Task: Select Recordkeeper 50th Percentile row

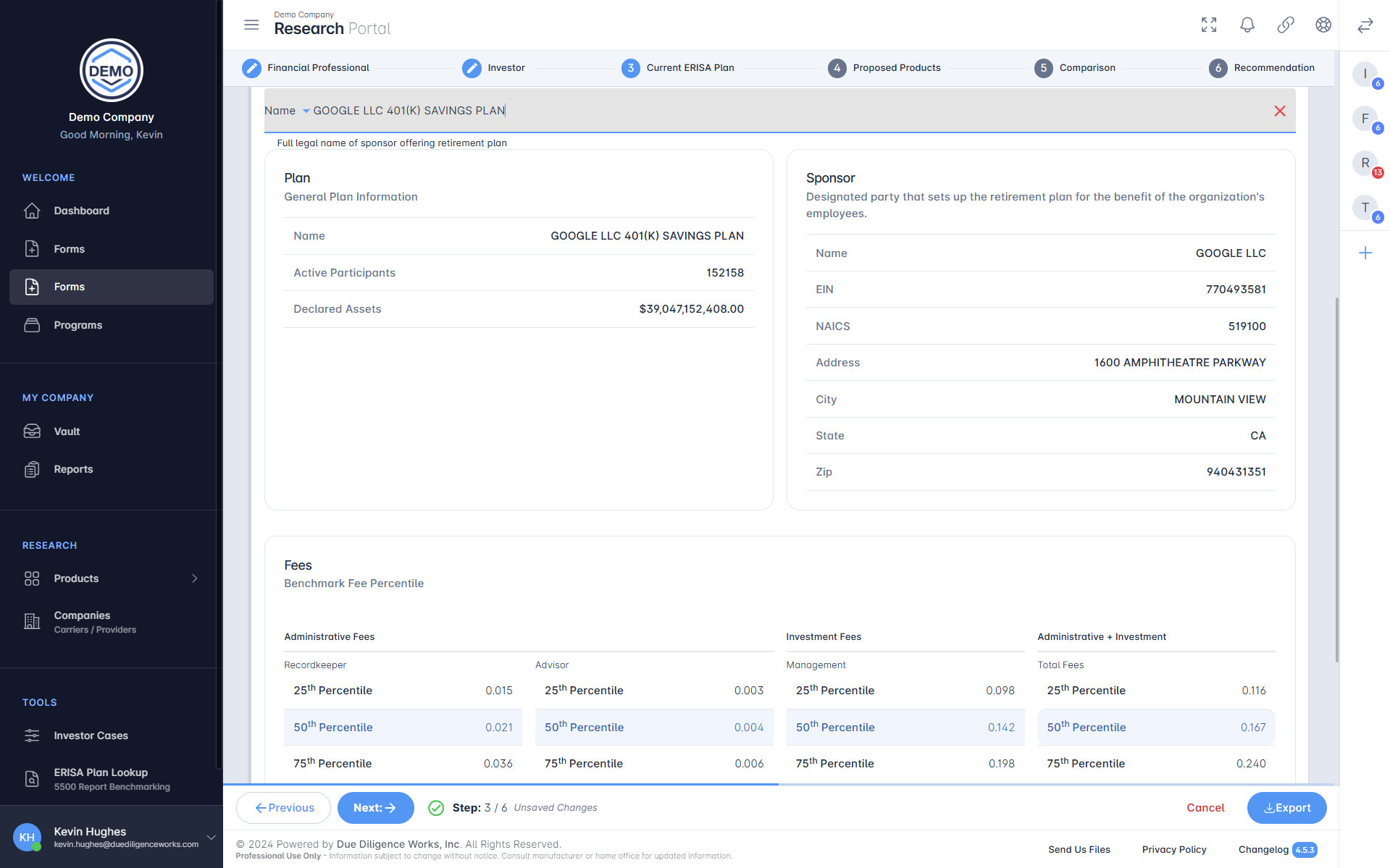Action: [403, 727]
